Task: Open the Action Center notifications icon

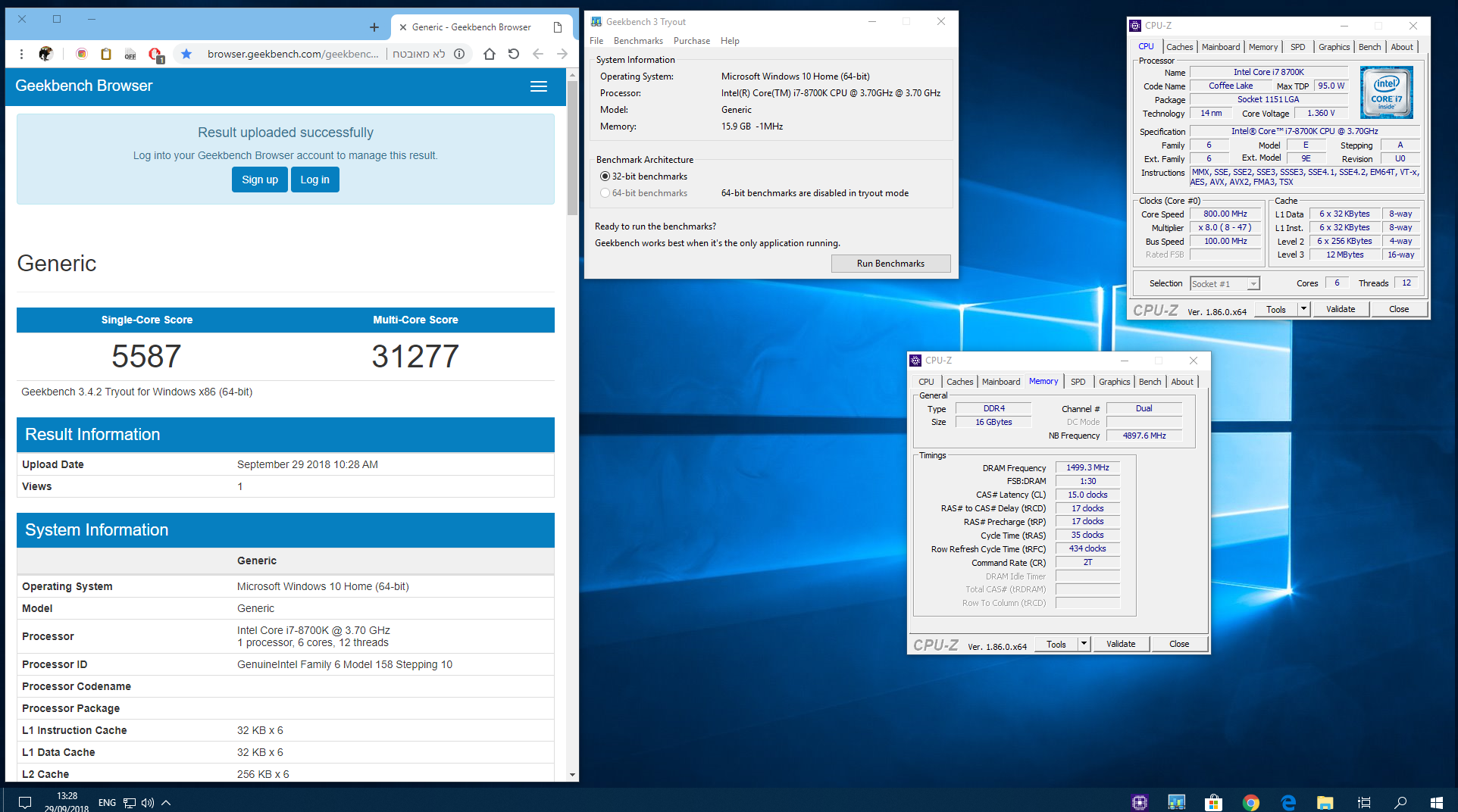Action: (x=24, y=802)
